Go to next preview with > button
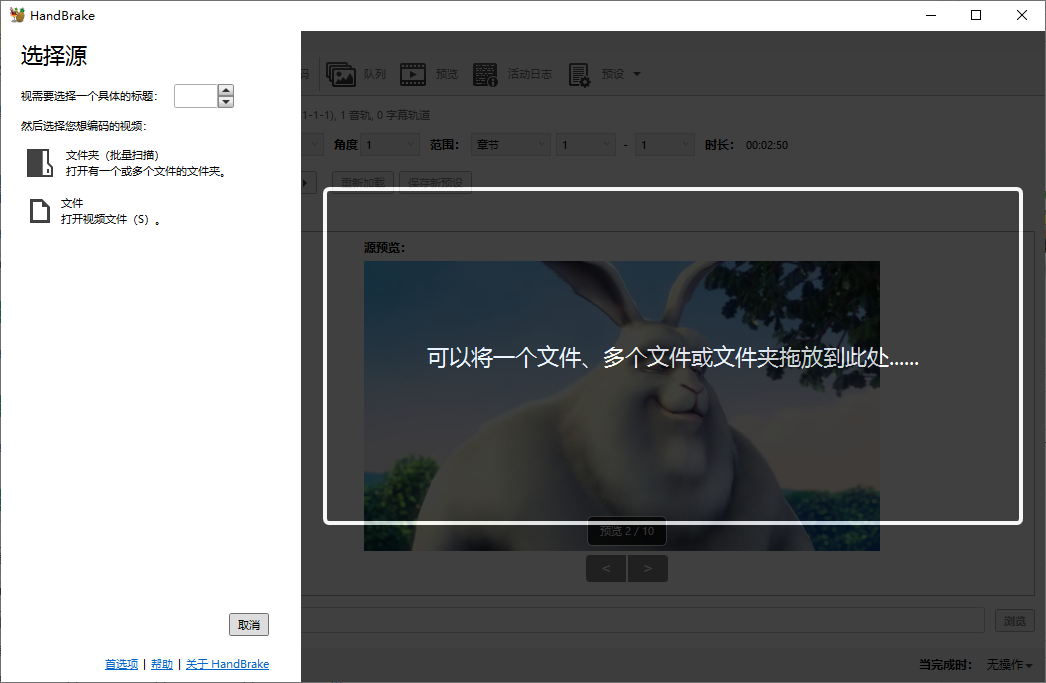The width and height of the screenshot is (1046, 683). [648, 569]
